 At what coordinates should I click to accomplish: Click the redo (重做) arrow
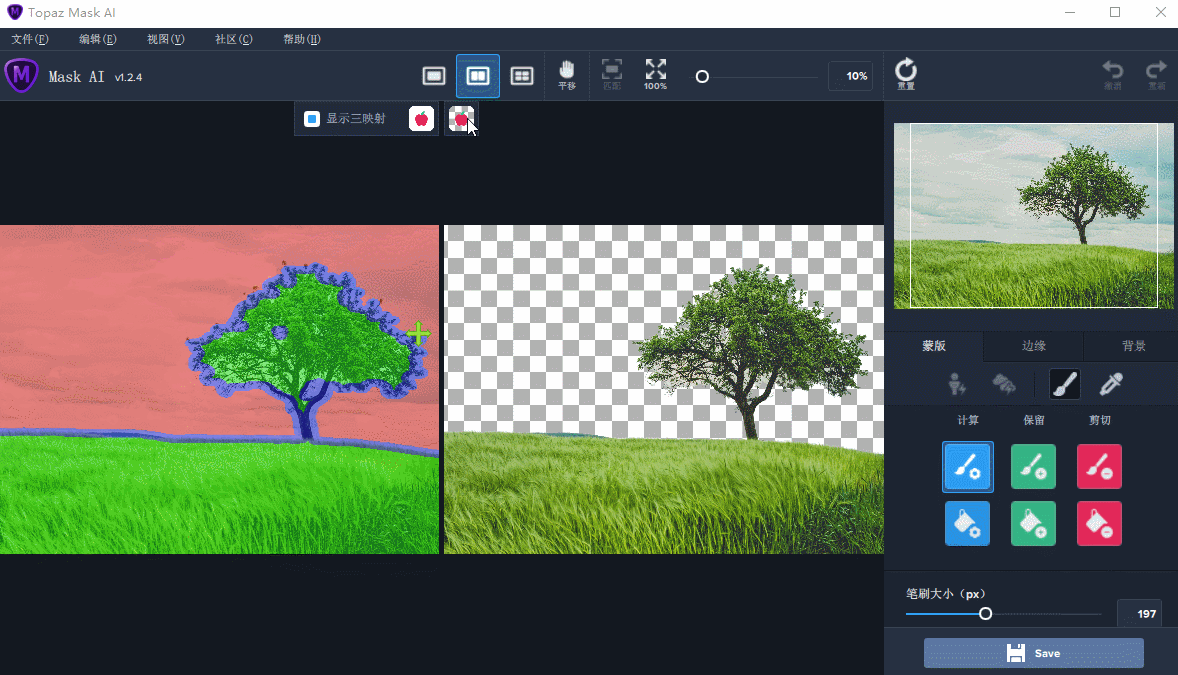click(x=1156, y=75)
